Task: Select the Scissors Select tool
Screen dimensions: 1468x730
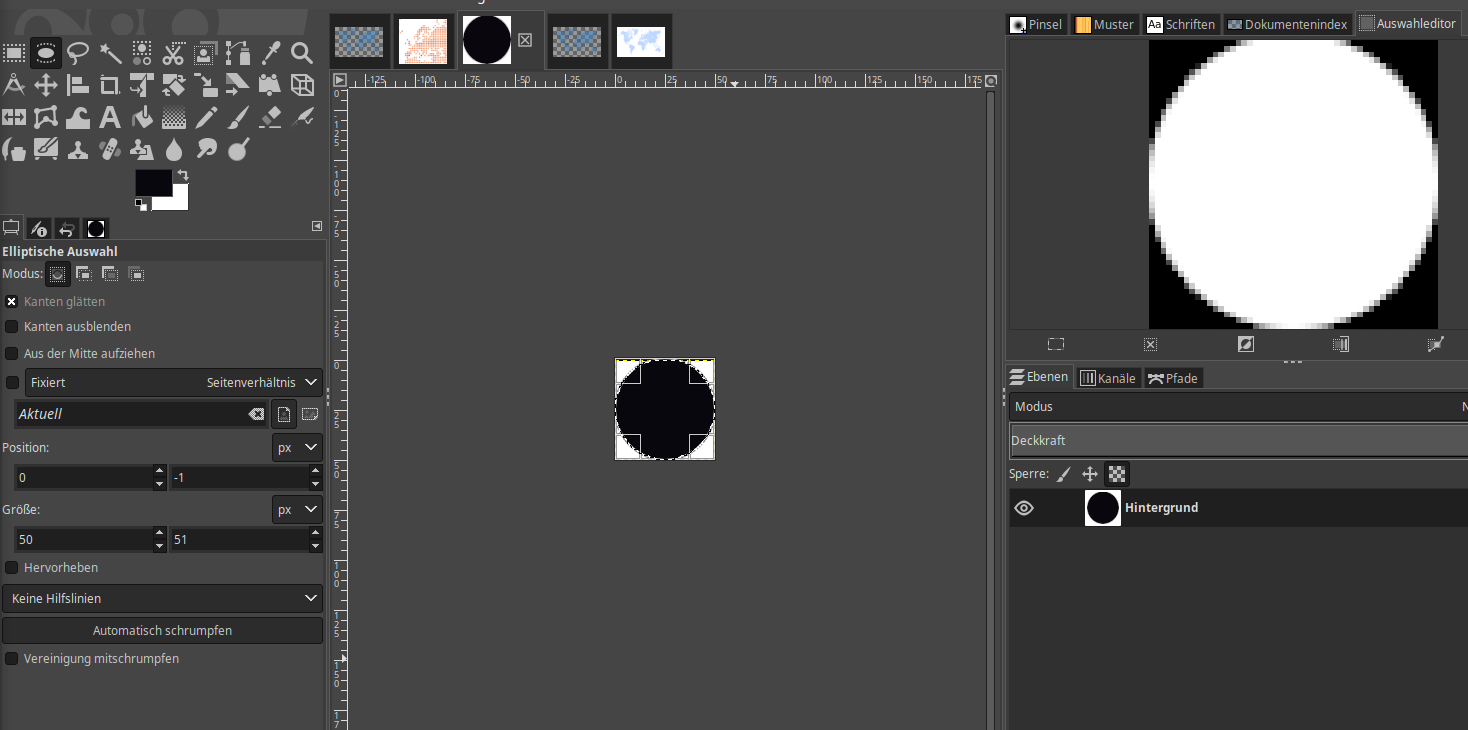Action: pyautogui.click(x=174, y=53)
